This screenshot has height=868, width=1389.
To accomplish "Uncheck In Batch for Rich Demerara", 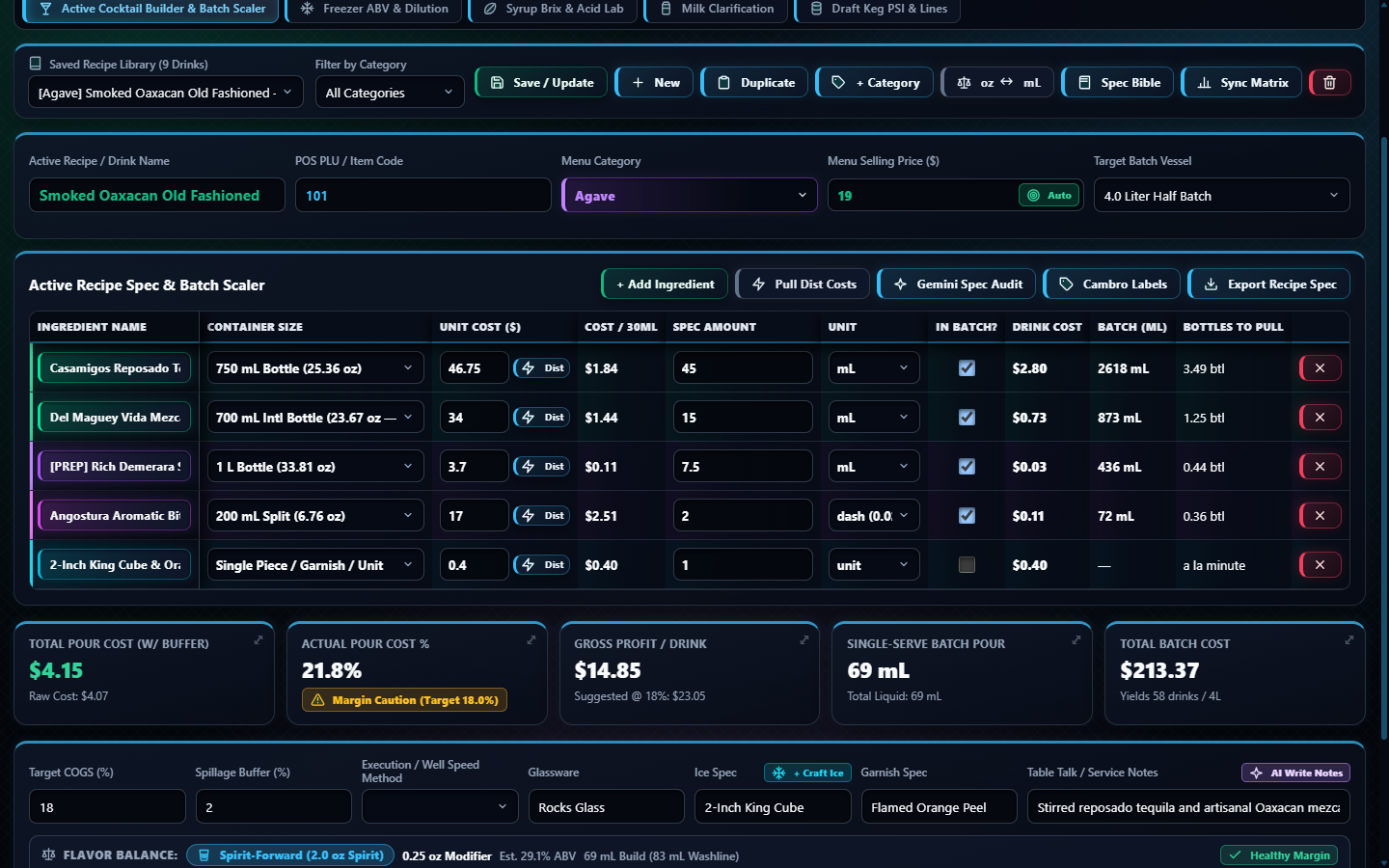I will [x=967, y=467].
